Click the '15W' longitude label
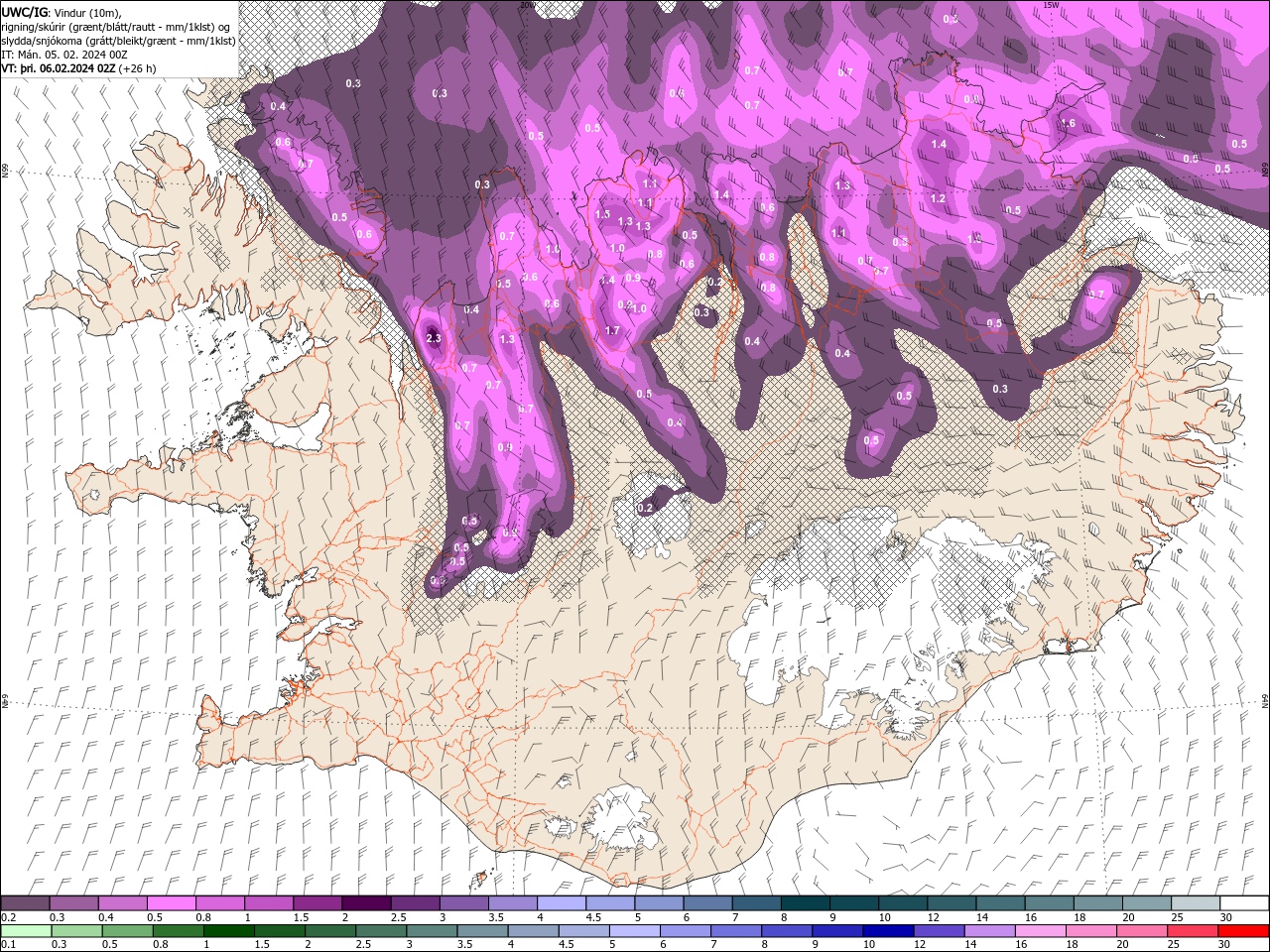 pos(1050,5)
